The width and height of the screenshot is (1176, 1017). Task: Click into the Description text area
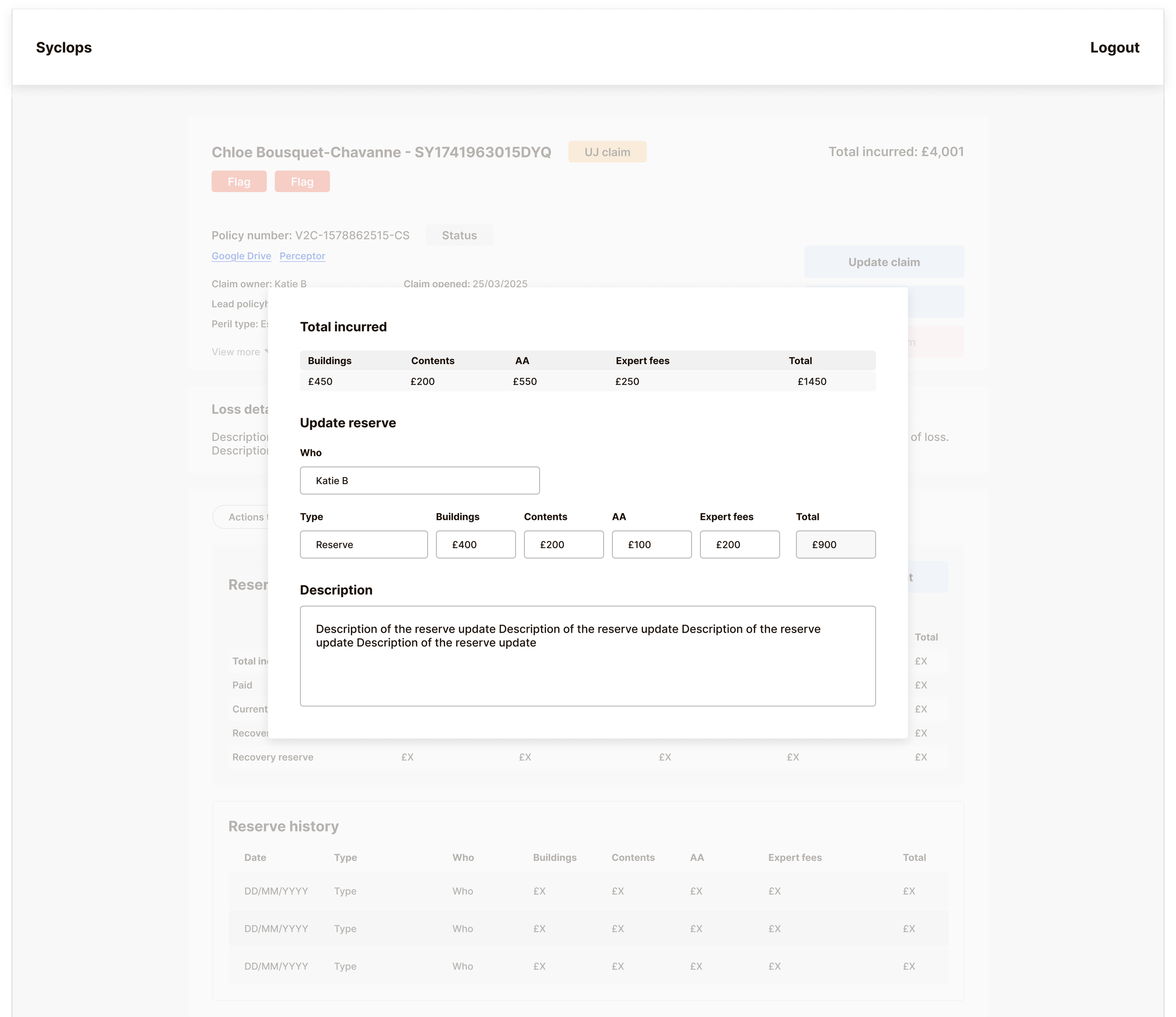click(588, 656)
